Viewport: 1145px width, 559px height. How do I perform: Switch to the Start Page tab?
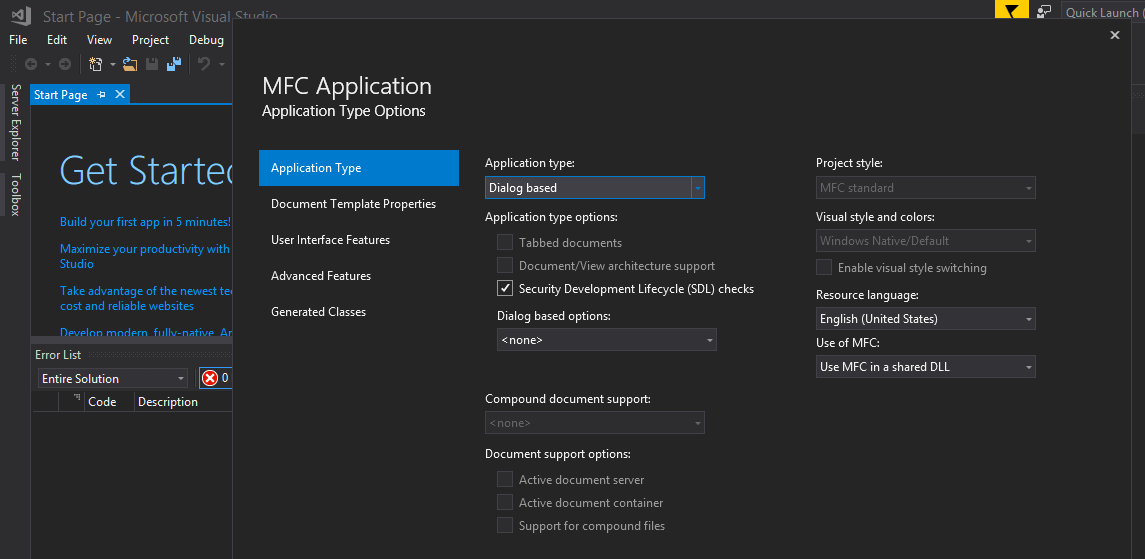pos(61,95)
